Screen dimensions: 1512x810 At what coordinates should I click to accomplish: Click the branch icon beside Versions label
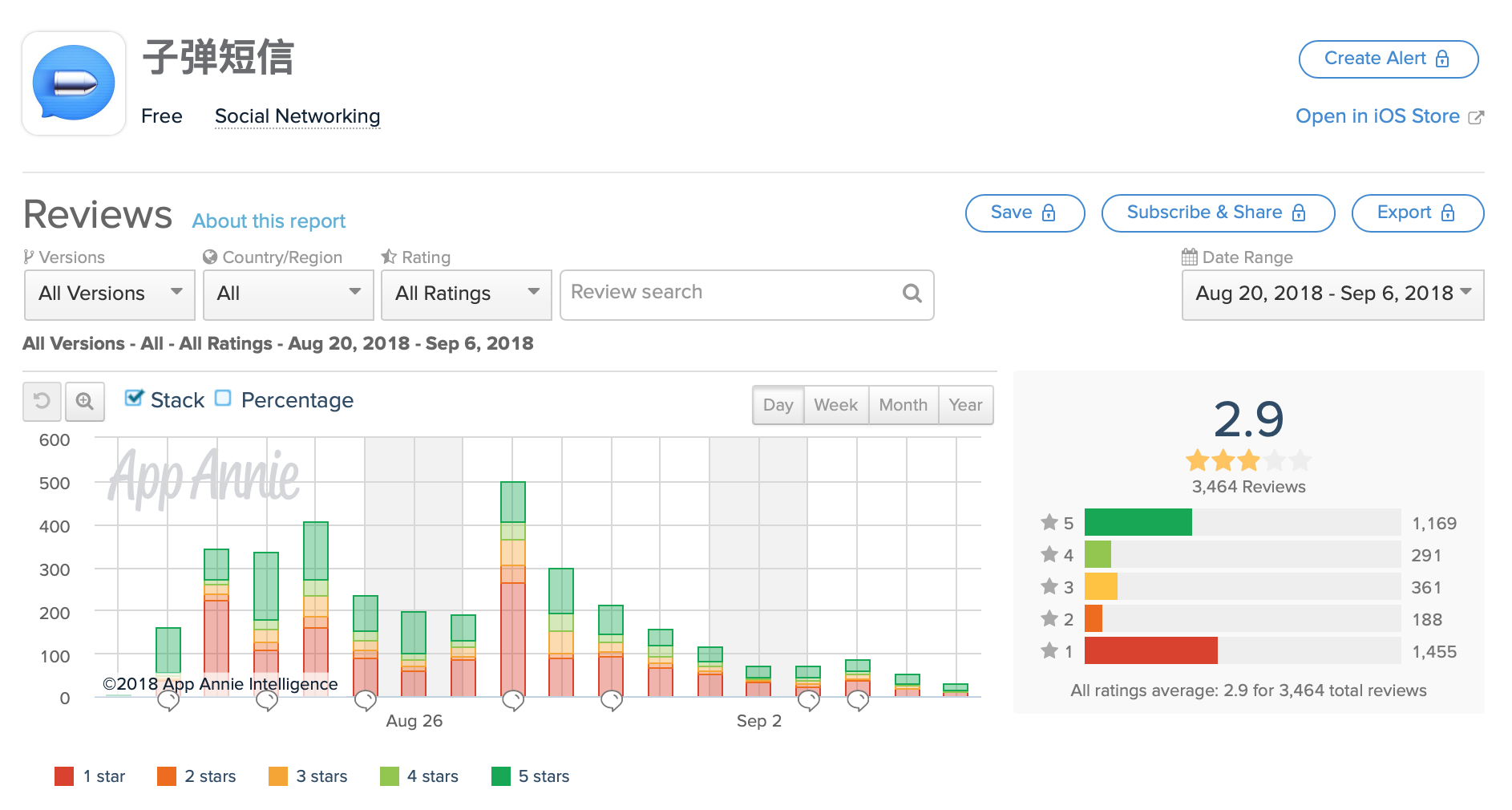(x=29, y=257)
